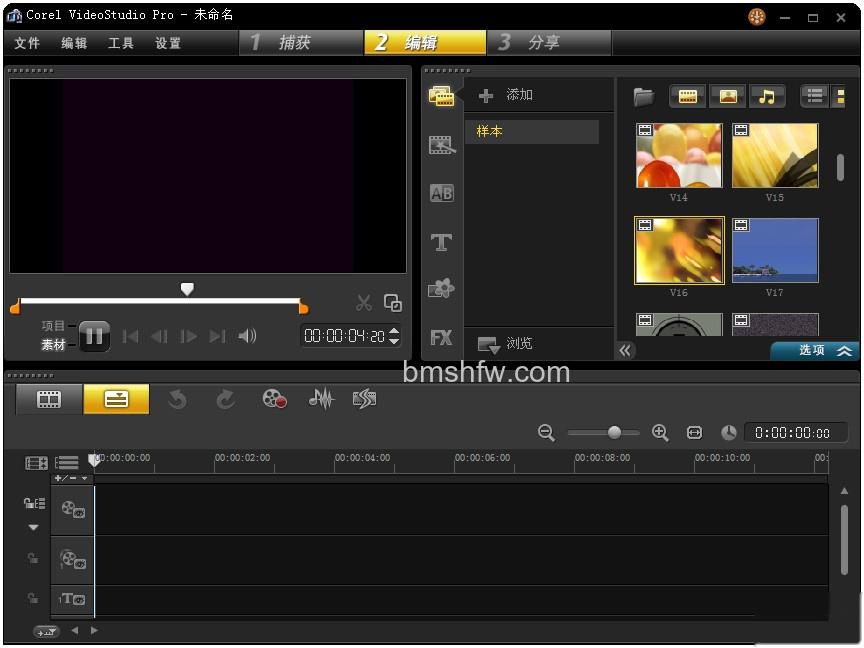Click the Record/Capture option reel icon
The height and width of the screenshot is (648, 864).
[274, 399]
